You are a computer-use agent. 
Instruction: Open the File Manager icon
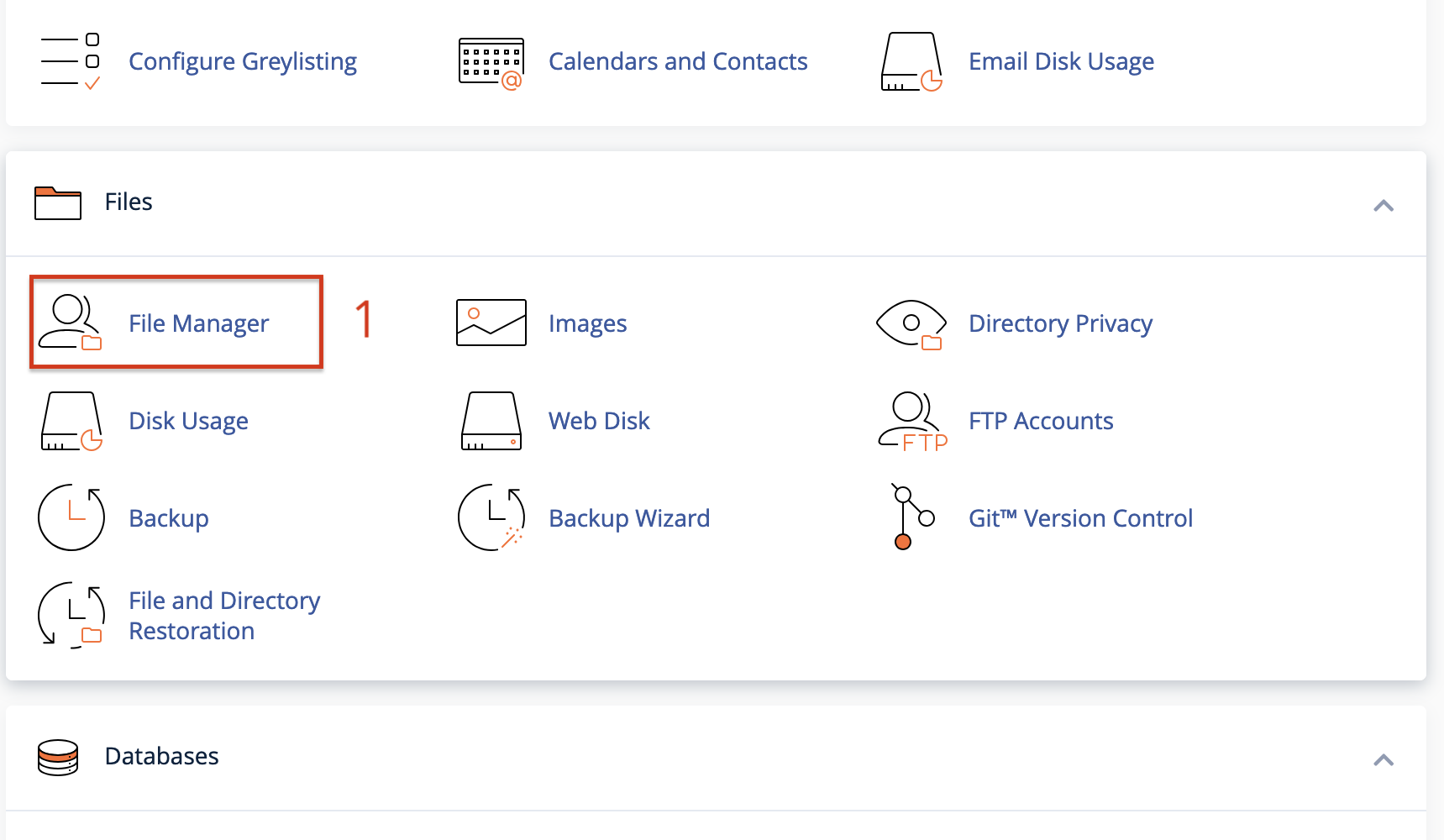[71, 323]
